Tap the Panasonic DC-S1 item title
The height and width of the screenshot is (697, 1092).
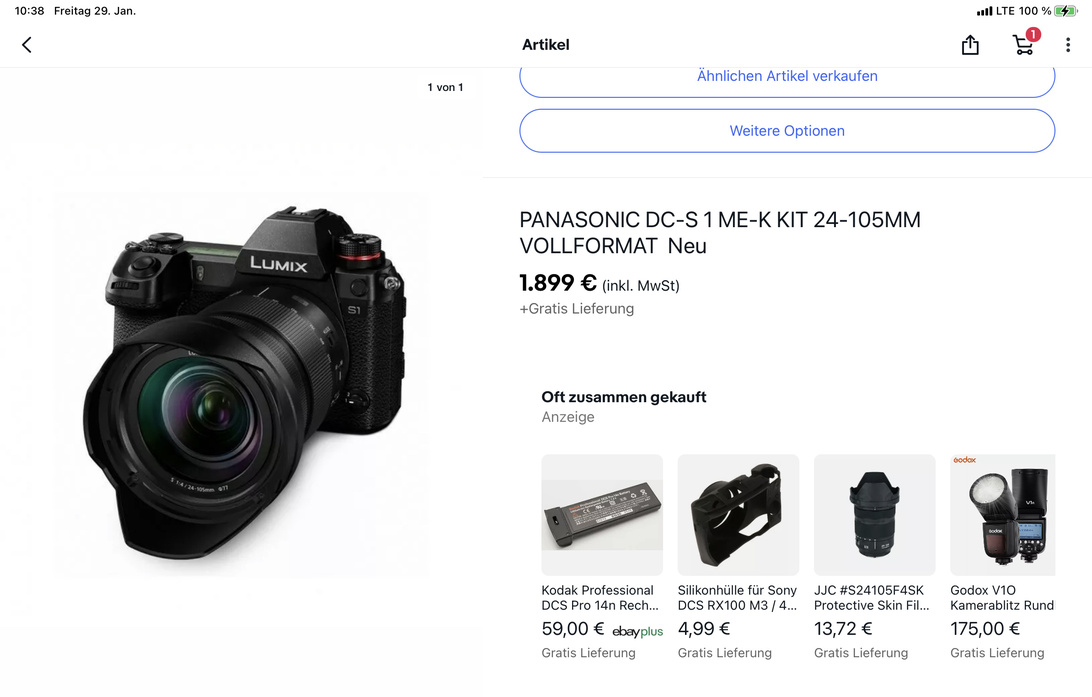pyautogui.click(x=719, y=232)
